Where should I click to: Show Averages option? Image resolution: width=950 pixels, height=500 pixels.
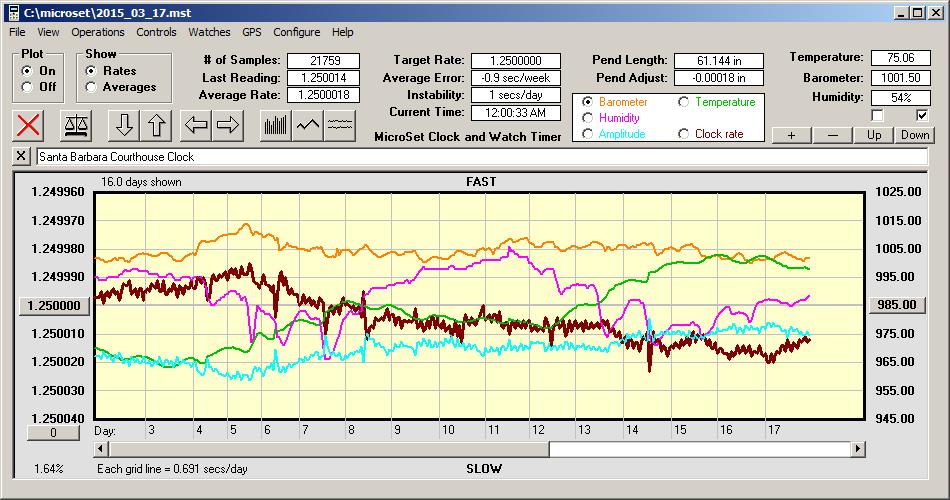pyautogui.click(x=91, y=87)
